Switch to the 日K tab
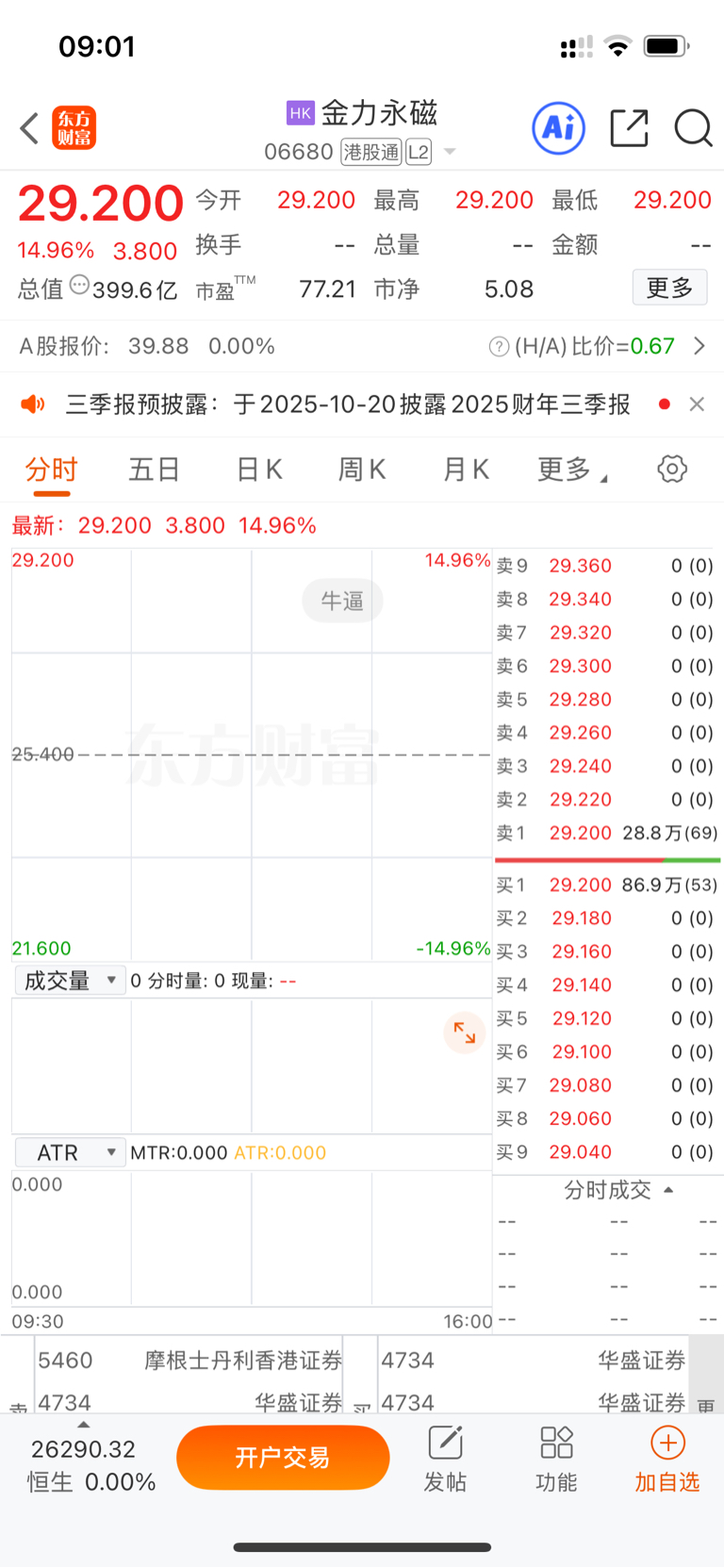The image size is (724, 1568). (x=259, y=470)
